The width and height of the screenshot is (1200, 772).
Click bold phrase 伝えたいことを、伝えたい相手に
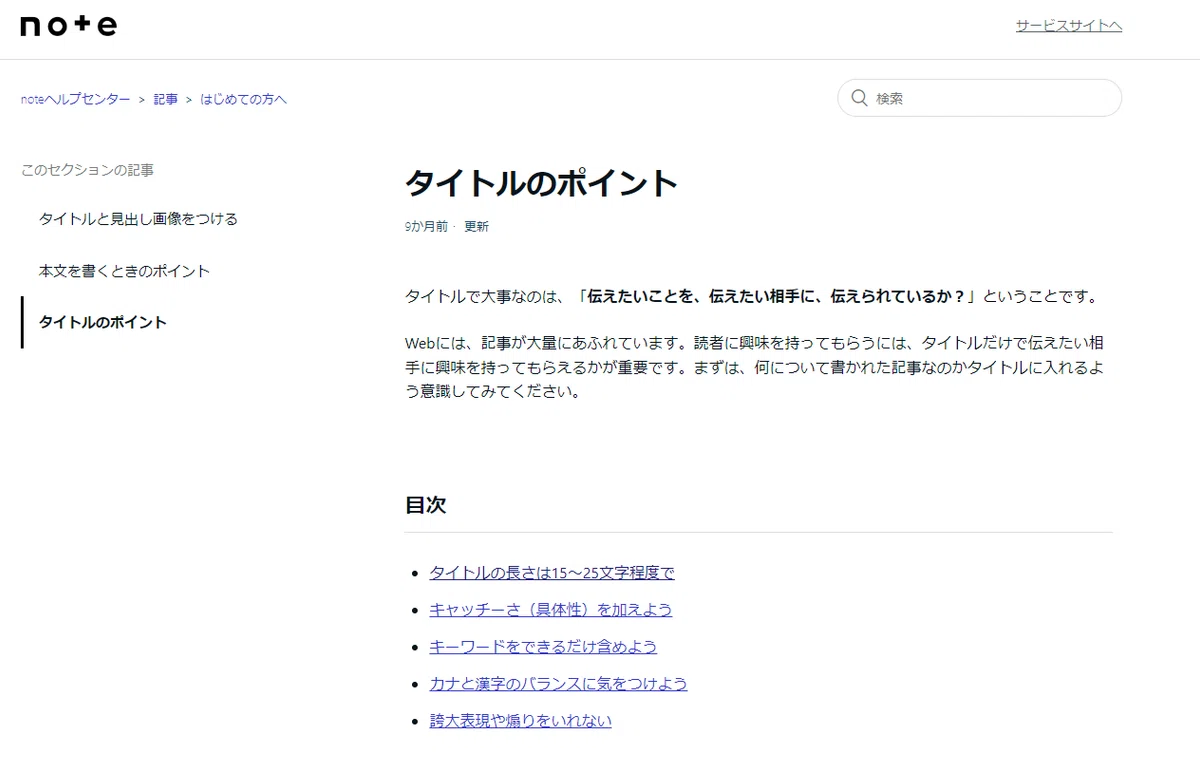[x=700, y=296]
